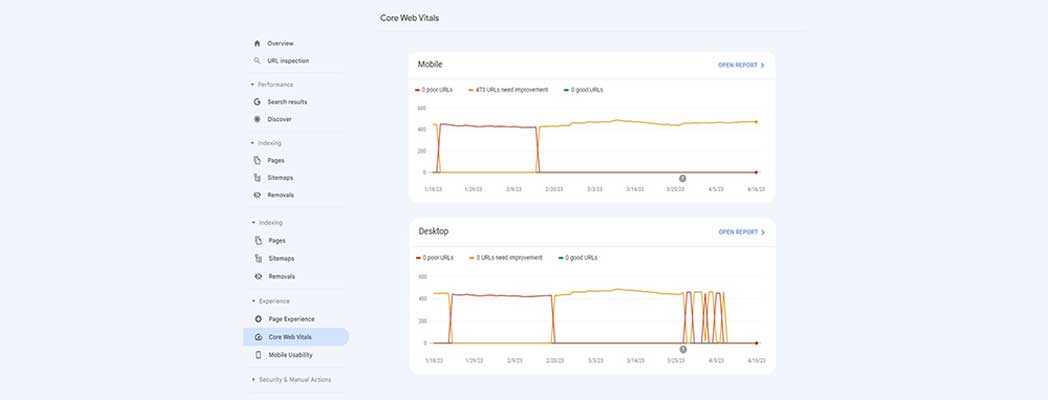Click the Overview home icon
The width and height of the screenshot is (1048, 400).
click(x=257, y=43)
